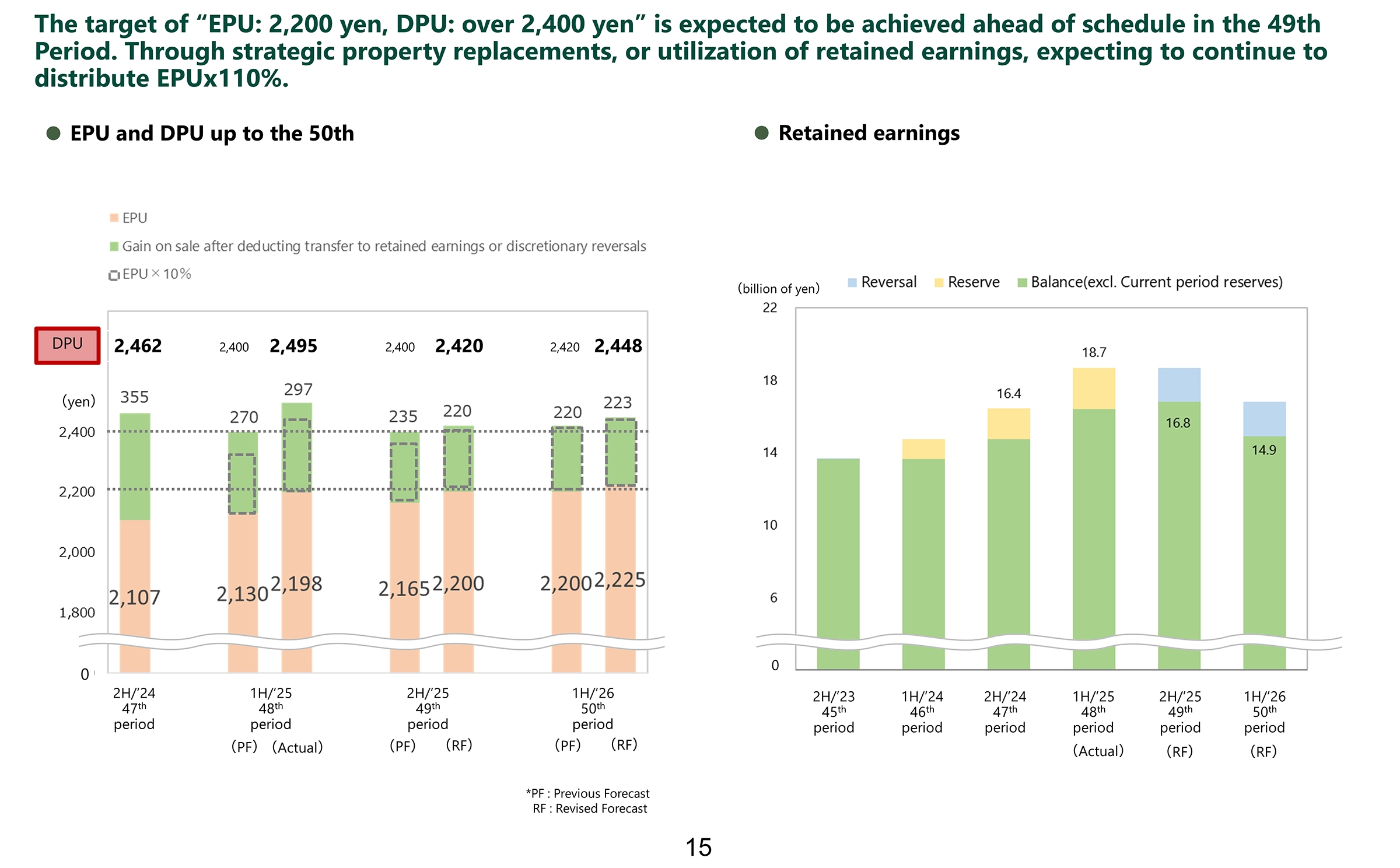Viewport: 1400px width, 868px height.
Task: Click the 14.9 label on the 50th period bar
Action: [x=1263, y=450]
